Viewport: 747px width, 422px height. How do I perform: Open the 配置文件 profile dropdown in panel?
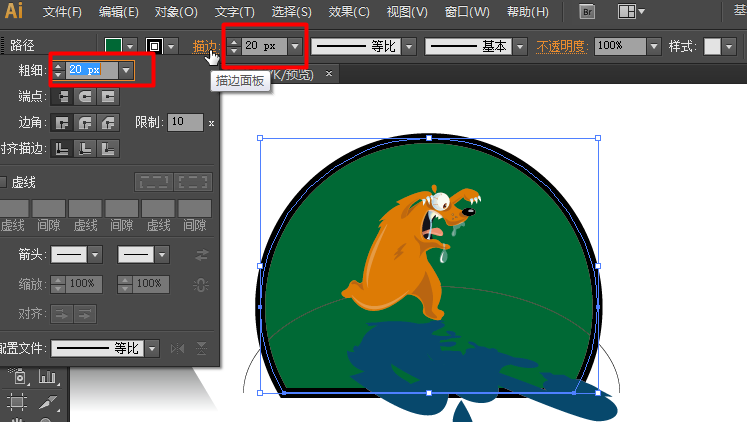[x=152, y=349]
